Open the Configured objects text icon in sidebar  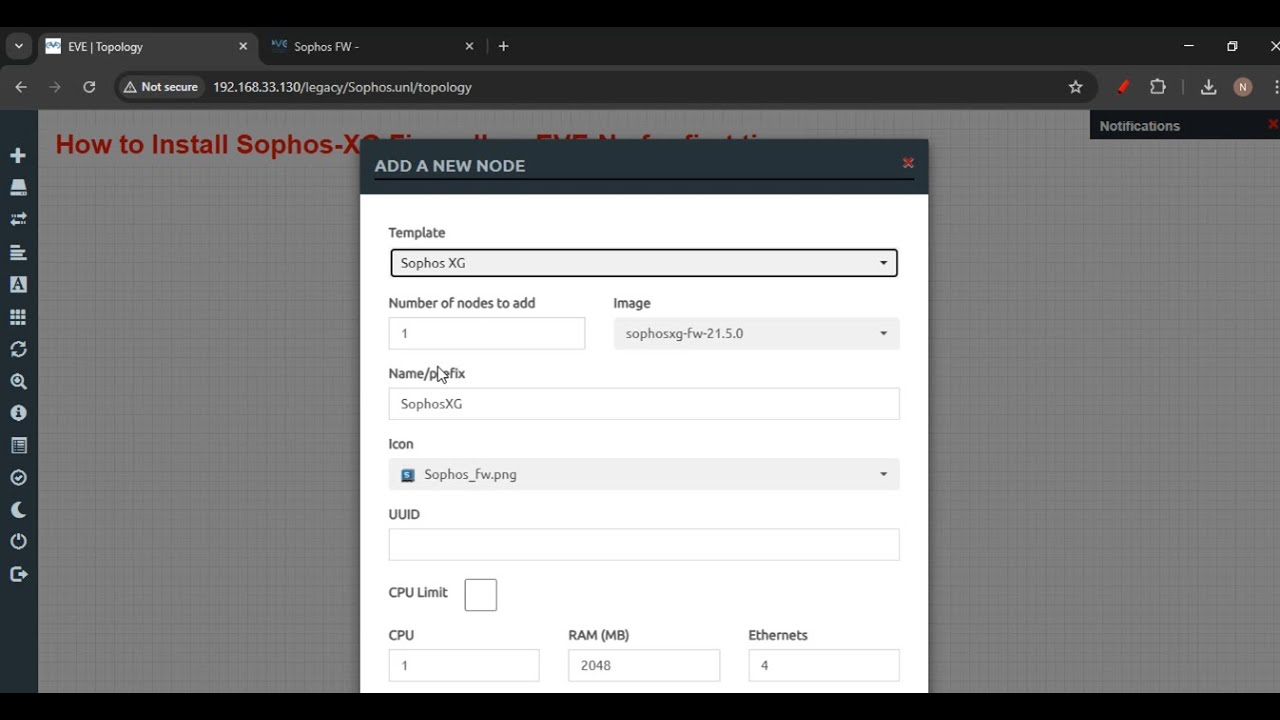pyautogui.click(x=18, y=284)
